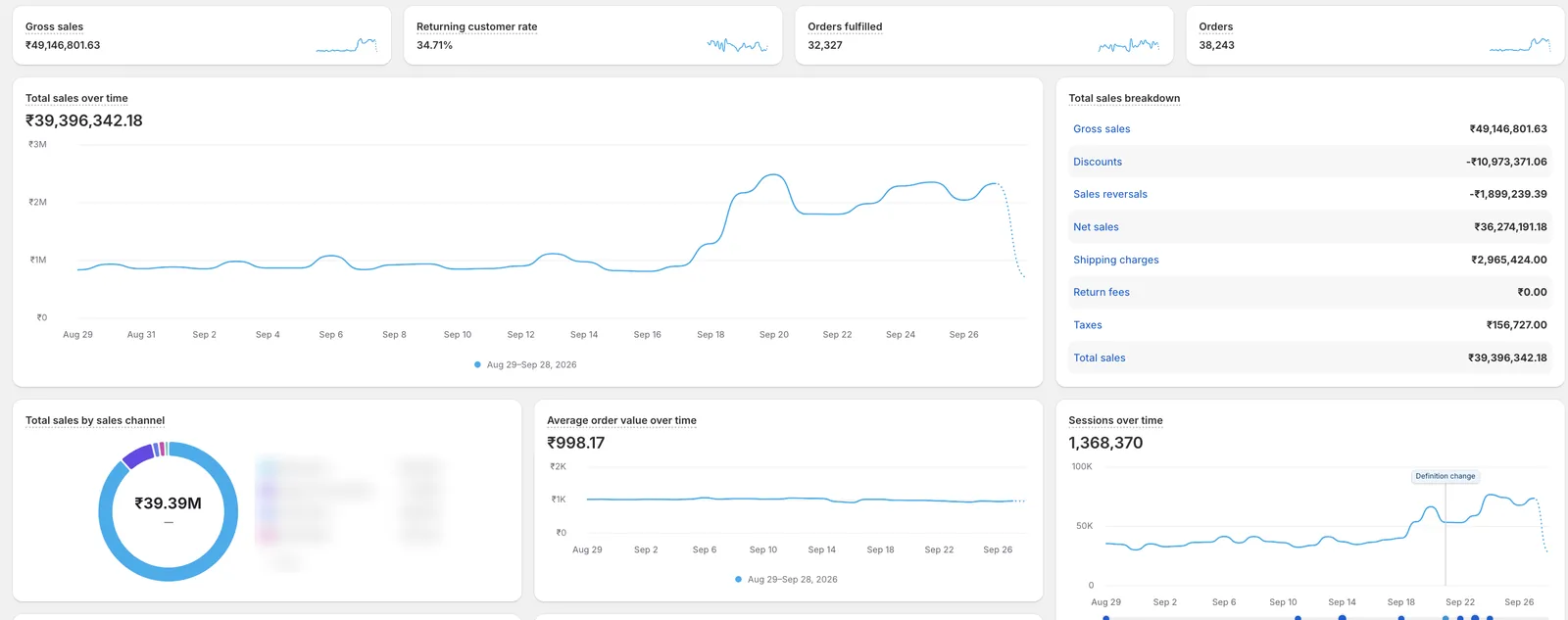The image size is (1568, 620).
Task: Click the Sep 18 label on Sessions chart
Action: point(1401,602)
